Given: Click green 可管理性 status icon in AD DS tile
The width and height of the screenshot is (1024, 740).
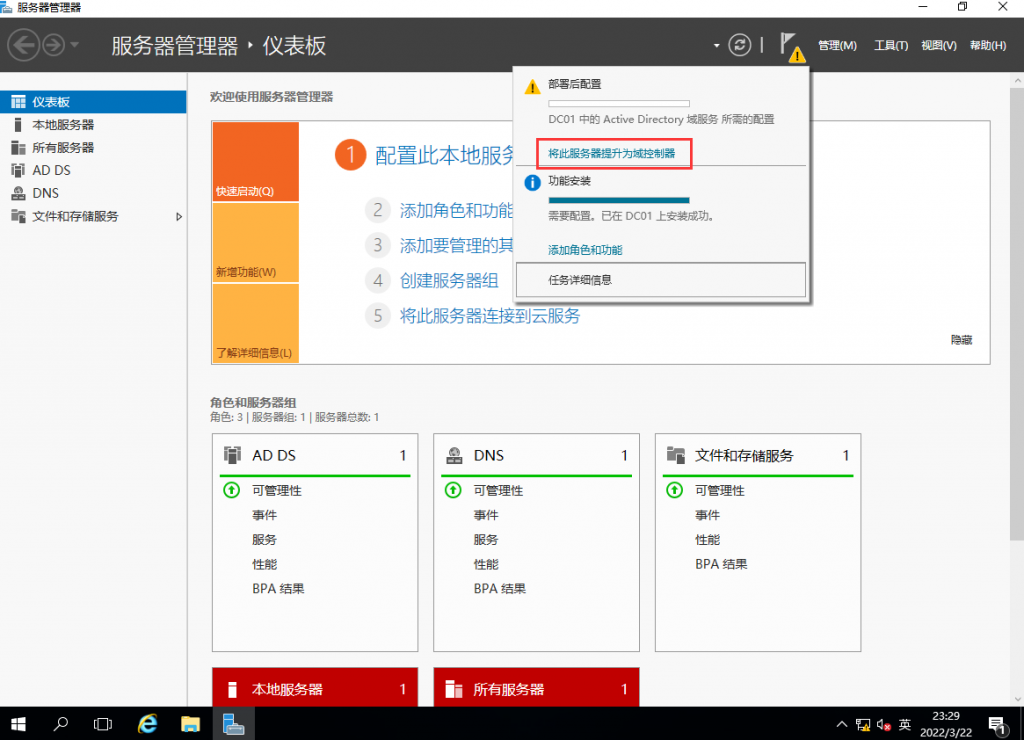Looking at the screenshot, I should pos(232,490).
